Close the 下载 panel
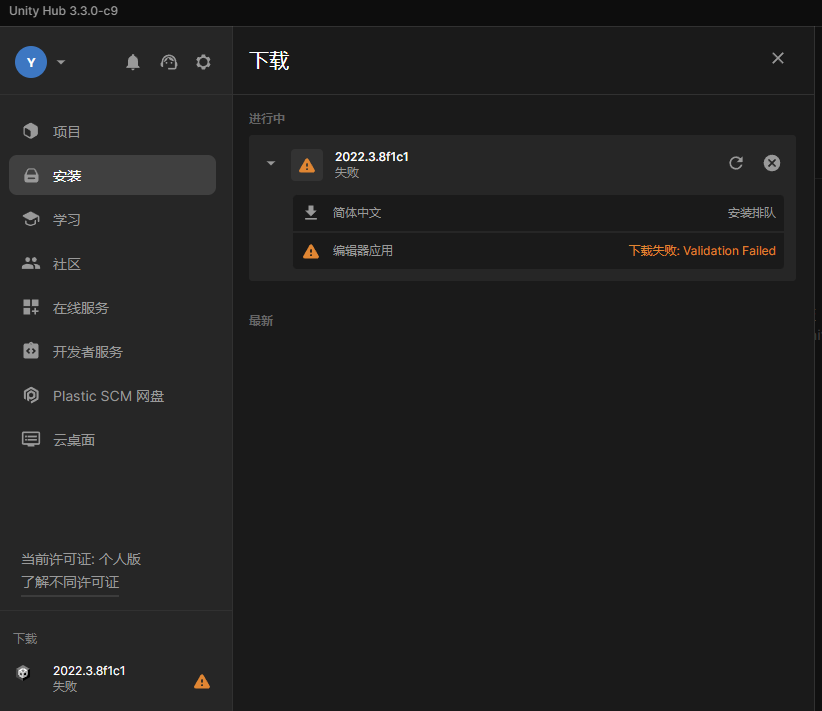This screenshot has width=822, height=711. pyautogui.click(x=778, y=58)
